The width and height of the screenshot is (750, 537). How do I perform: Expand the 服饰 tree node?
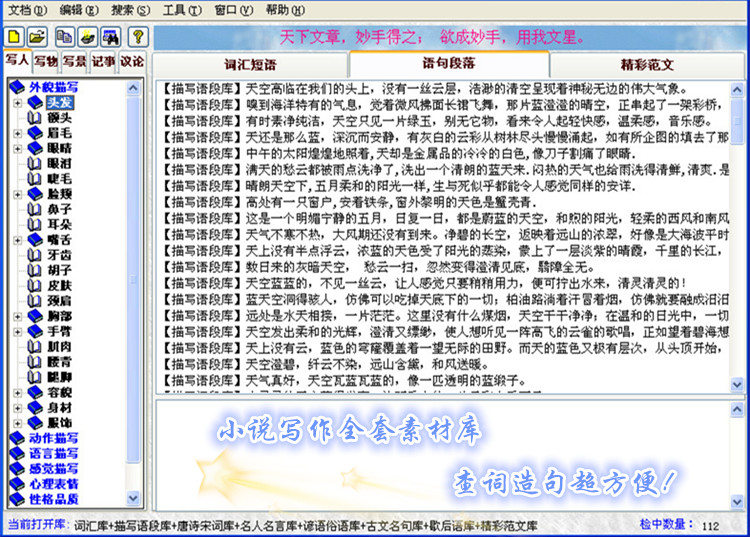17,422
